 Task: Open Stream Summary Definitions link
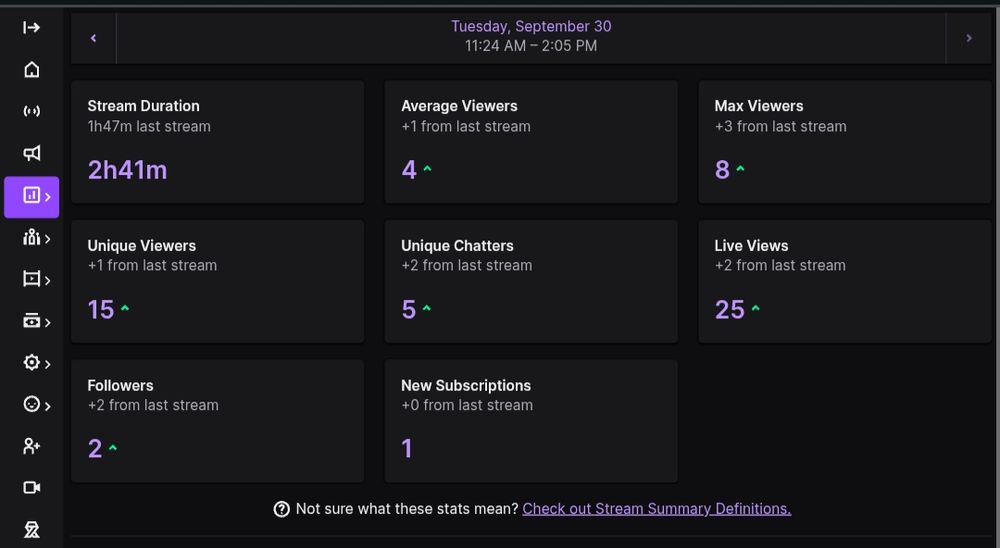click(656, 508)
